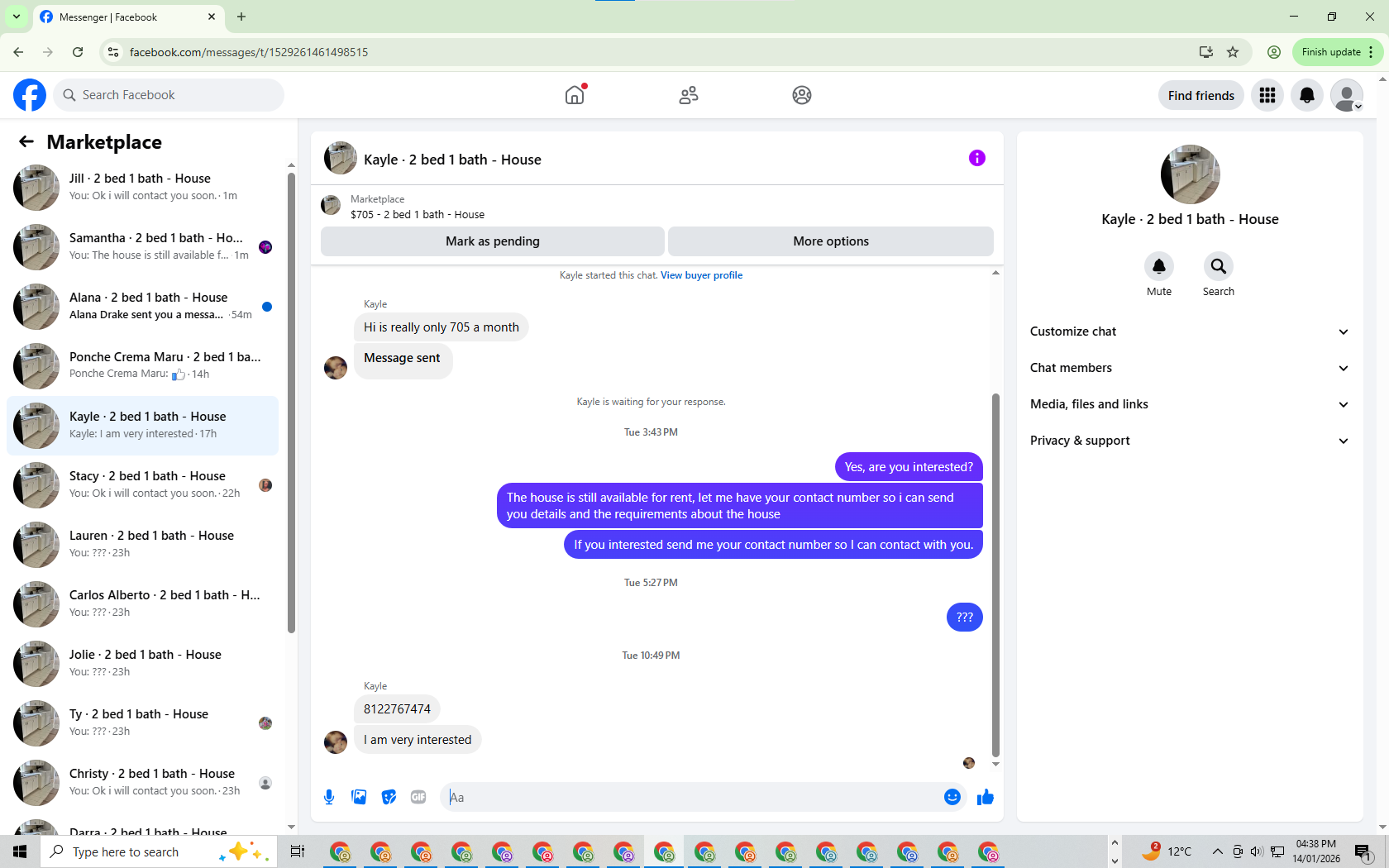This screenshot has height=868, width=1389.
Task: Open Kayle's large profile picture
Action: coord(1190,174)
